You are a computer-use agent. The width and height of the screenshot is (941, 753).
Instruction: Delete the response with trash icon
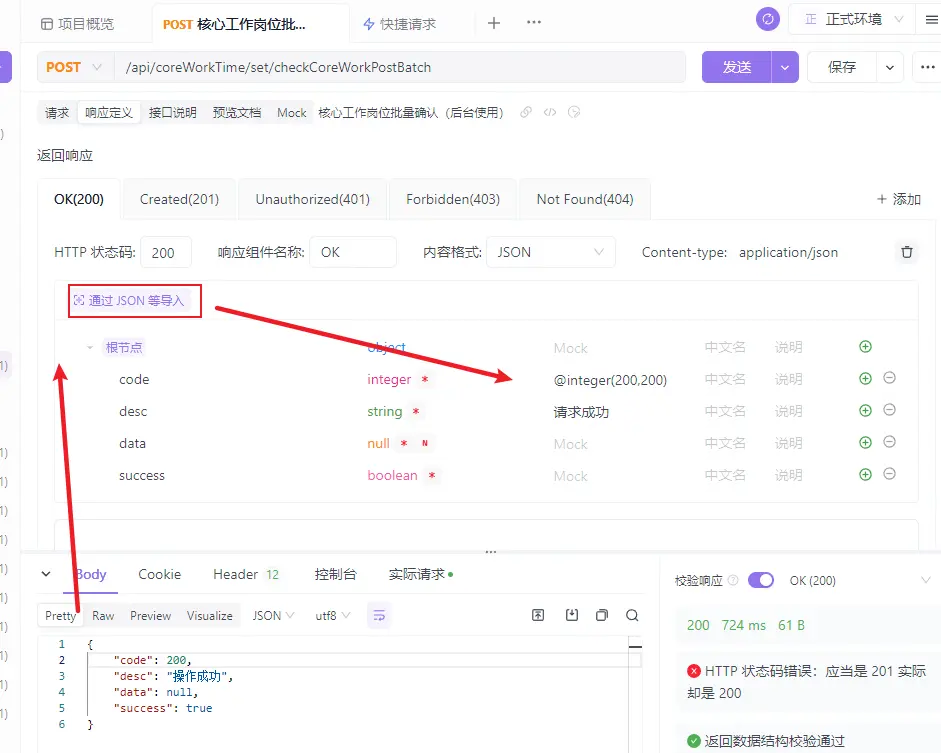[907, 252]
